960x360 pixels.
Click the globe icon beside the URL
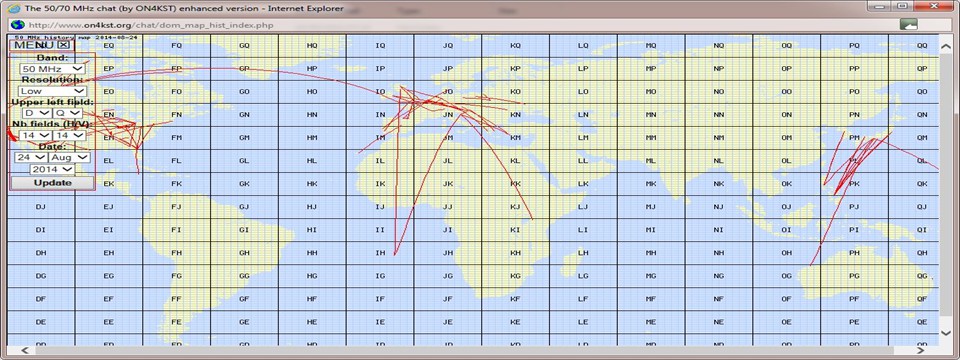(x=17, y=25)
